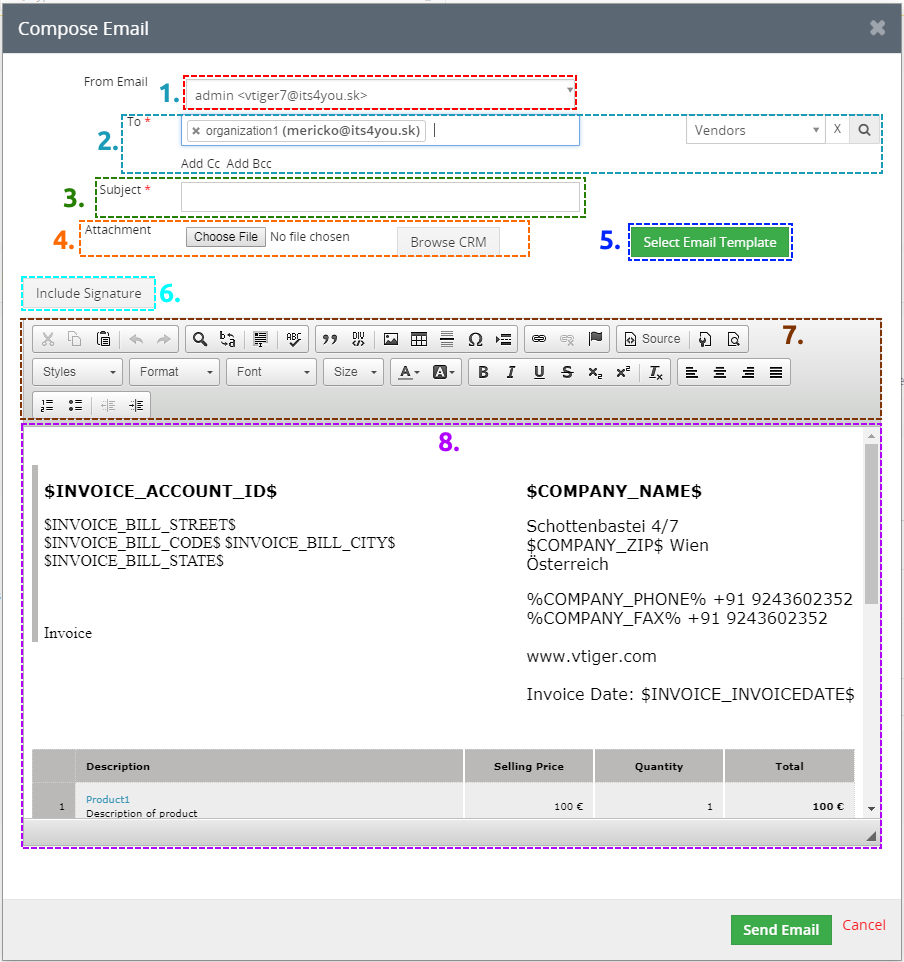Open the From Email dropdown

tap(380, 95)
